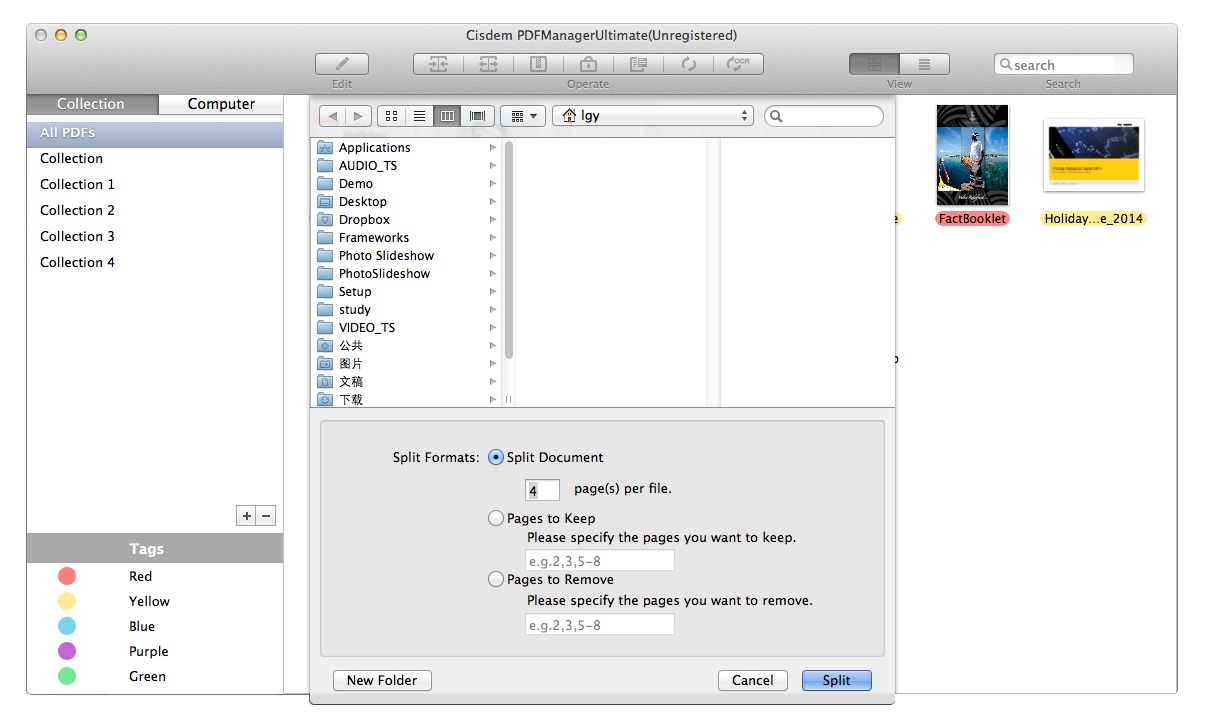Click the Edit pencil toolbar icon
This screenshot has height=716, width=1206.
pyautogui.click(x=342, y=64)
